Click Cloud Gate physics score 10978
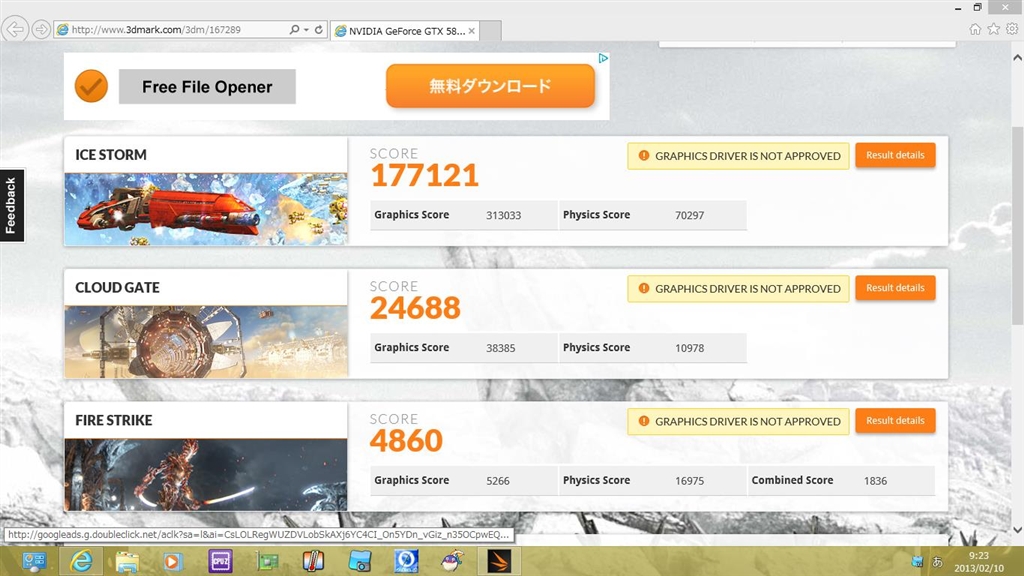 [x=690, y=348]
